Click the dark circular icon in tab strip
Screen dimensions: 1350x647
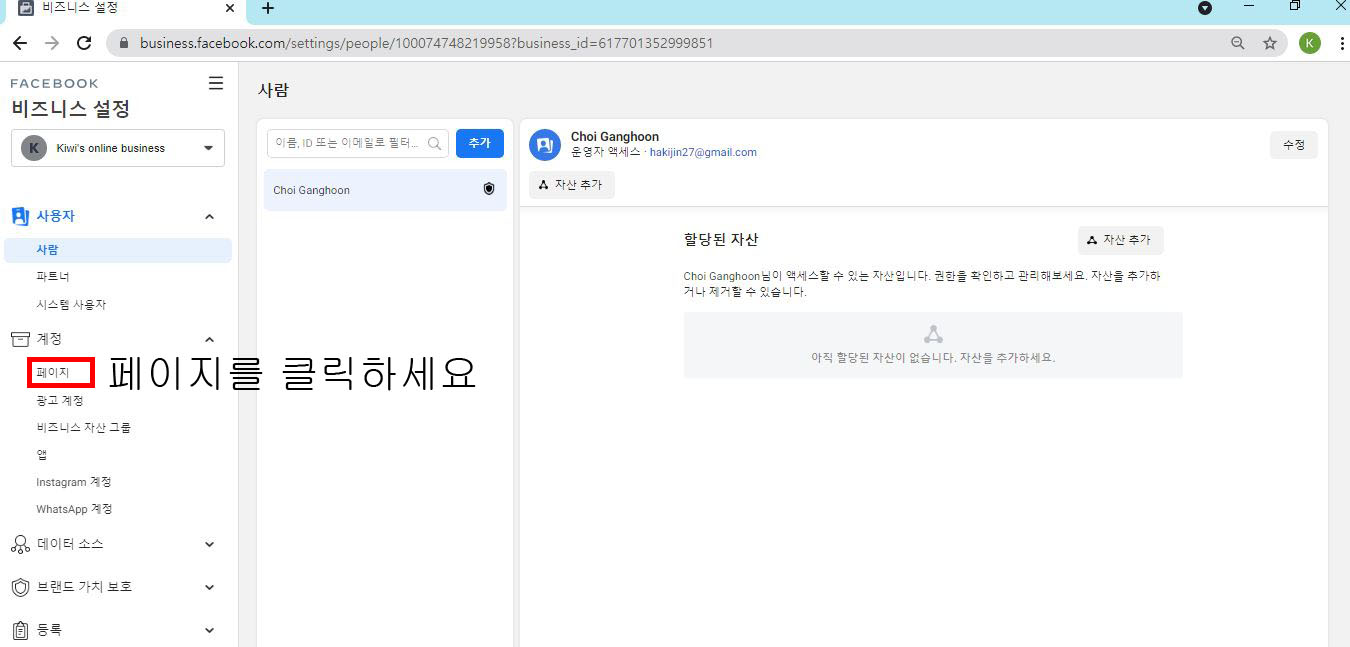(1205, 8)
